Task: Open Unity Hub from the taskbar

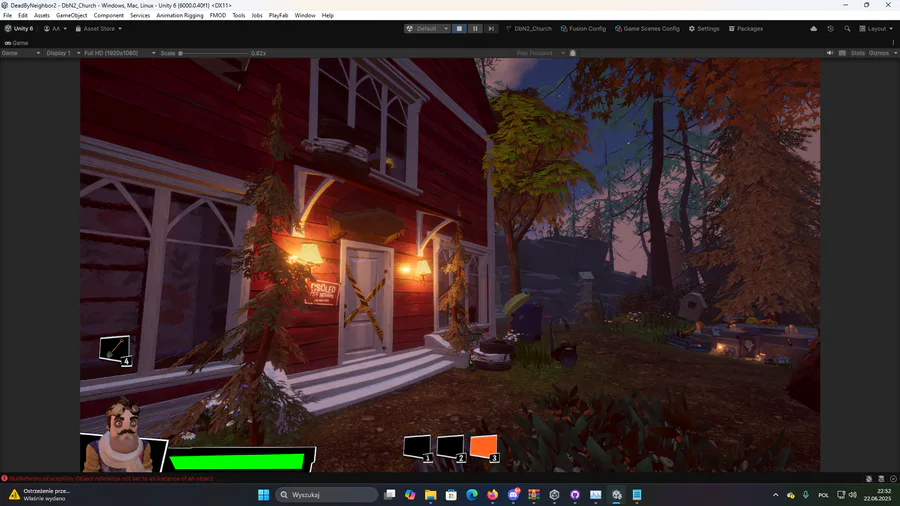Action: coord(554,495)
